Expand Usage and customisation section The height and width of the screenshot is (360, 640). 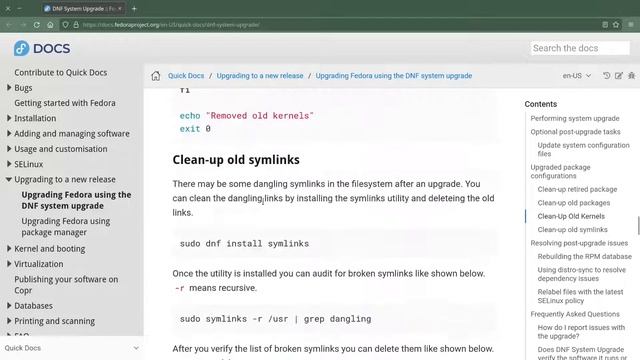click(9, 149)
